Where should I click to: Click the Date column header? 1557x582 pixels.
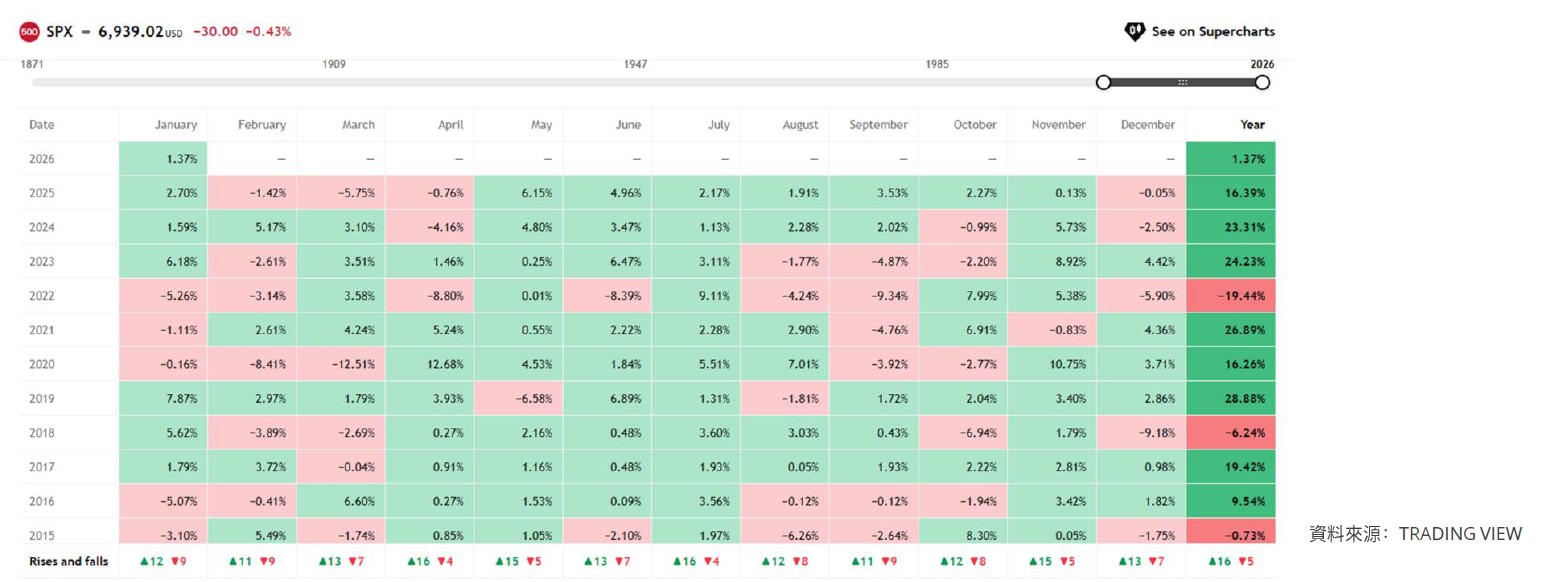point(42,125)
